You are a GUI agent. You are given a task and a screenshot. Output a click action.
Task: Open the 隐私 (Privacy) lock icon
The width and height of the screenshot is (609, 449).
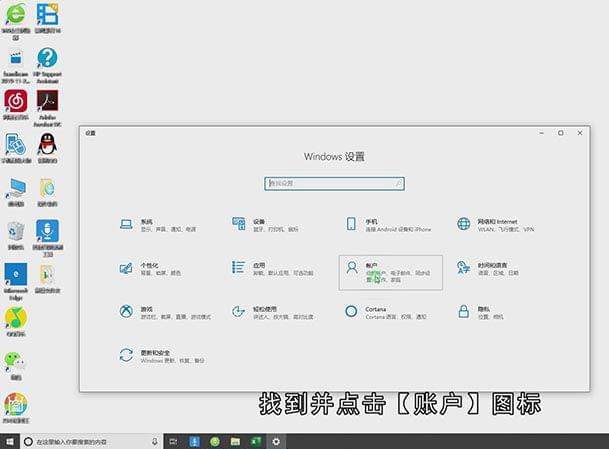click(x=463, y=312)
